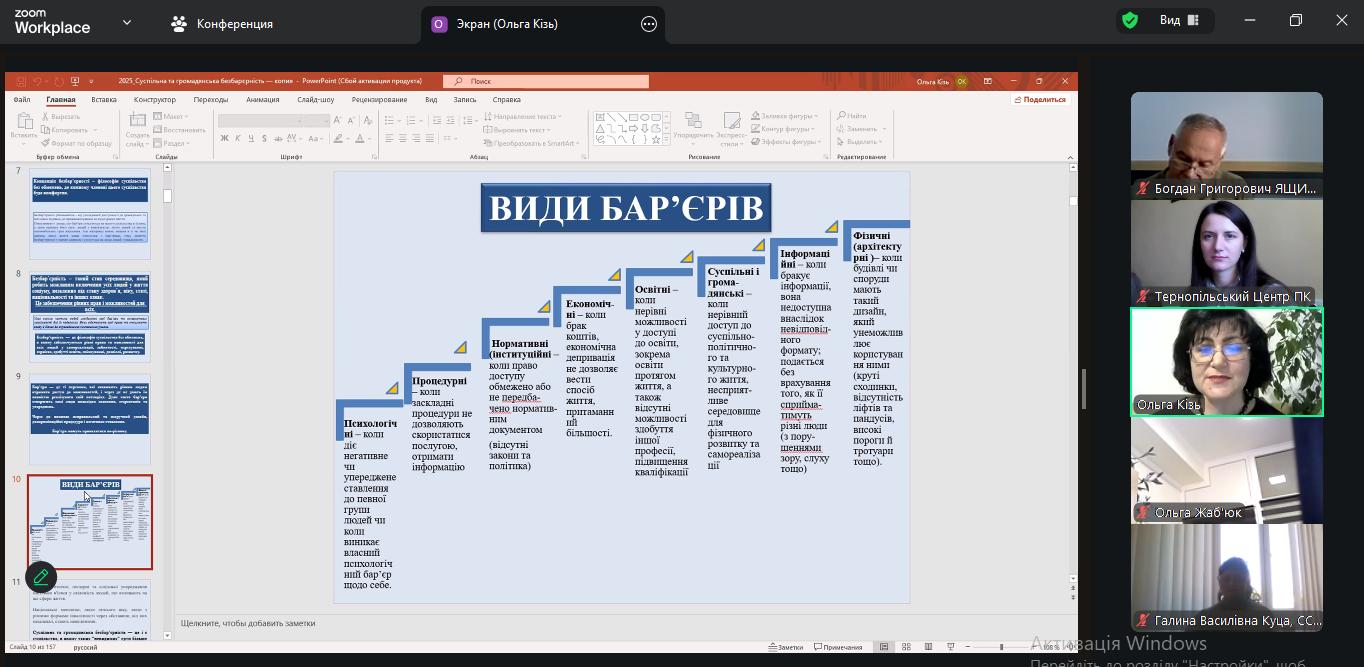Expand the Вид view options in Zoom
1364x667 pixels.
(x=1180, y=21)
